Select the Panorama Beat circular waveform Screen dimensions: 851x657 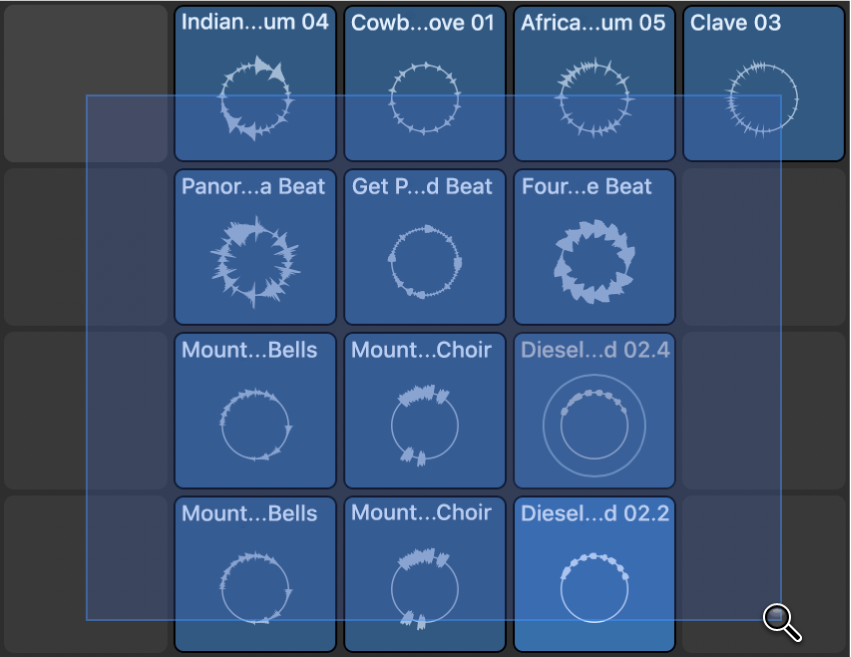click(254, 258)
